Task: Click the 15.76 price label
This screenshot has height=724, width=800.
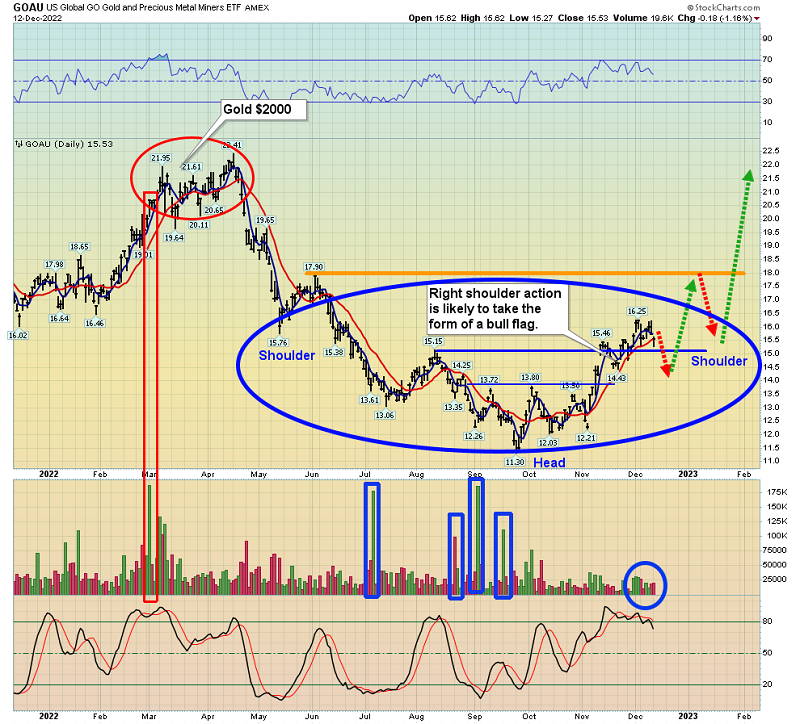Action: [x=278, y=342]
